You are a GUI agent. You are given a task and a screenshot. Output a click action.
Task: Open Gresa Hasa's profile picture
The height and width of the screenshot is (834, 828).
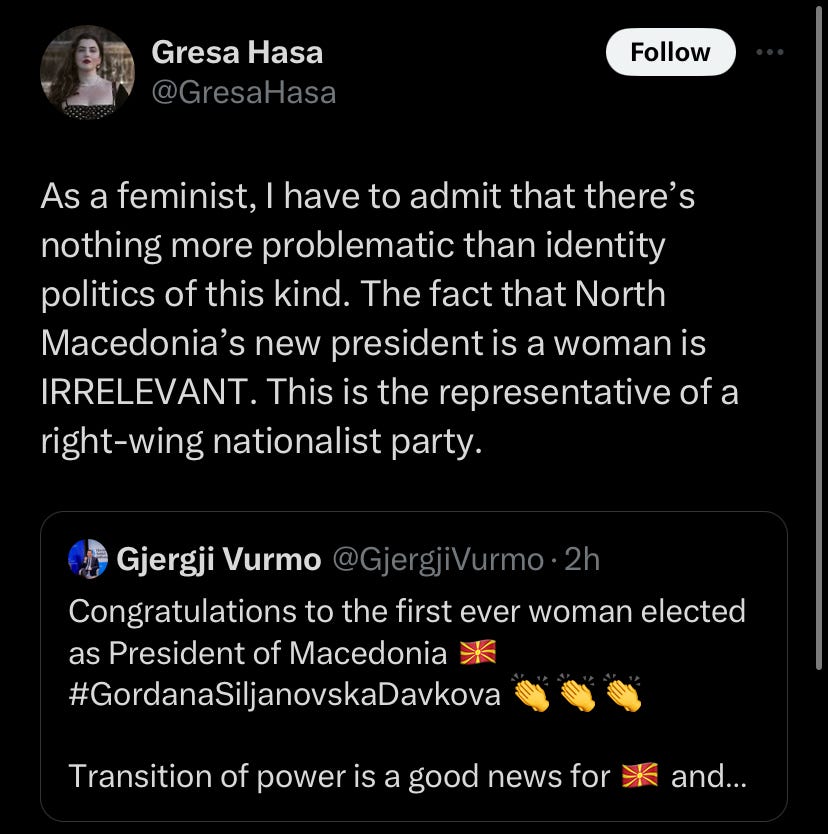87,72
